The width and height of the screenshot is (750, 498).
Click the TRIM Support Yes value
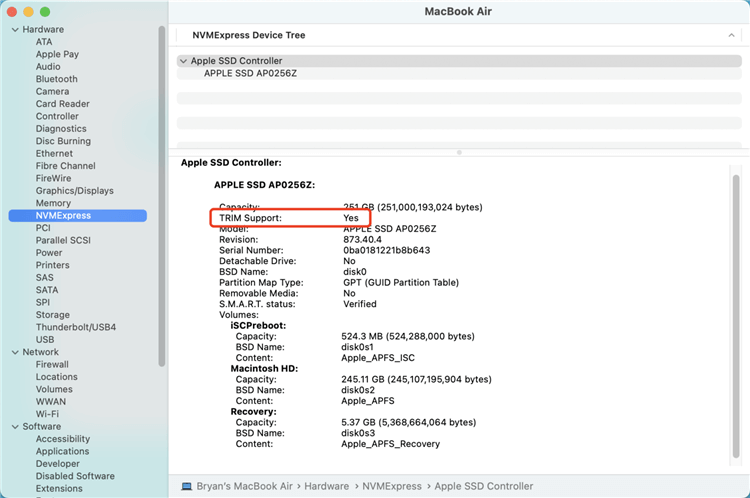(x=351, y=218)
